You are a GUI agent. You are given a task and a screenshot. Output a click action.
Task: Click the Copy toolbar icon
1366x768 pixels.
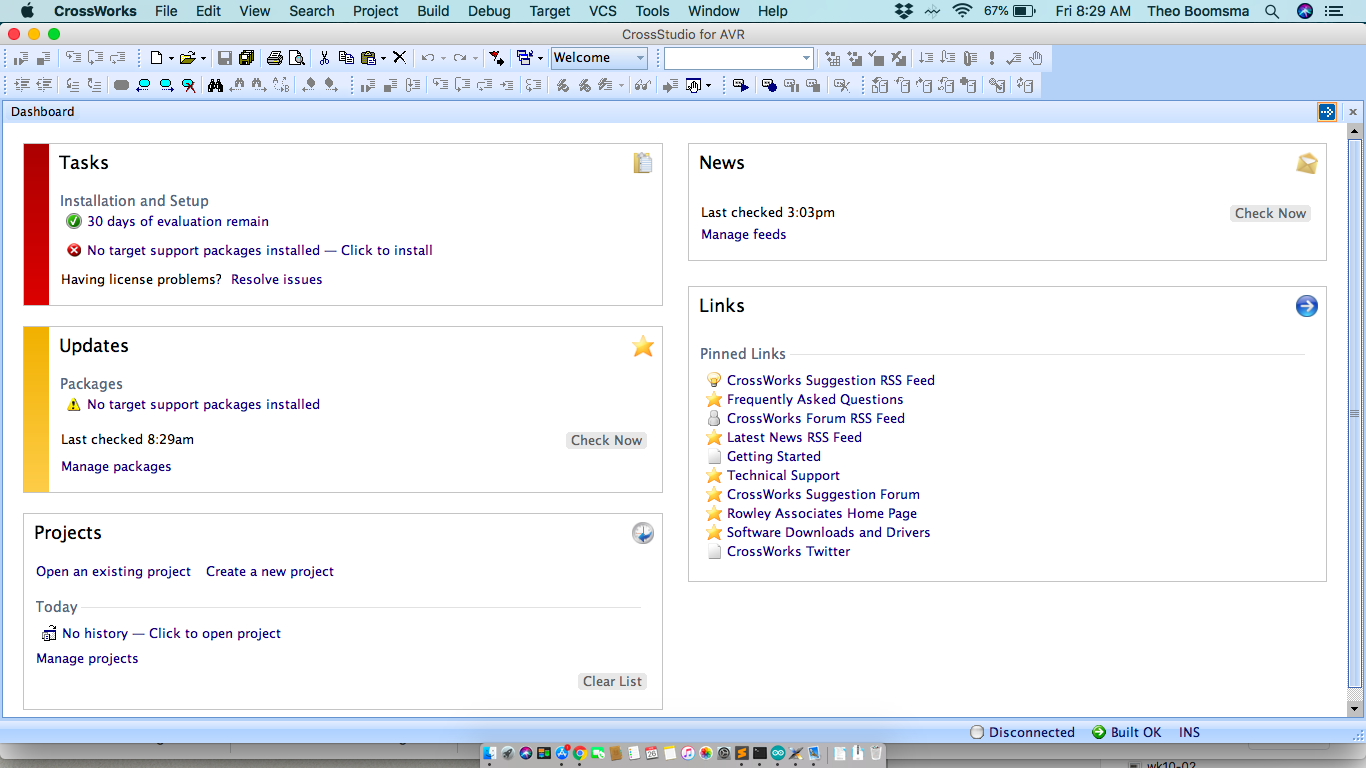346,58
